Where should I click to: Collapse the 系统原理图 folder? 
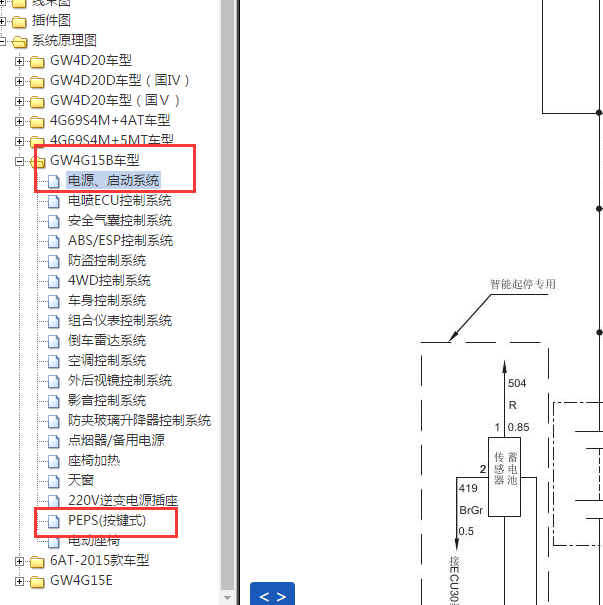[x=2, y=41]
